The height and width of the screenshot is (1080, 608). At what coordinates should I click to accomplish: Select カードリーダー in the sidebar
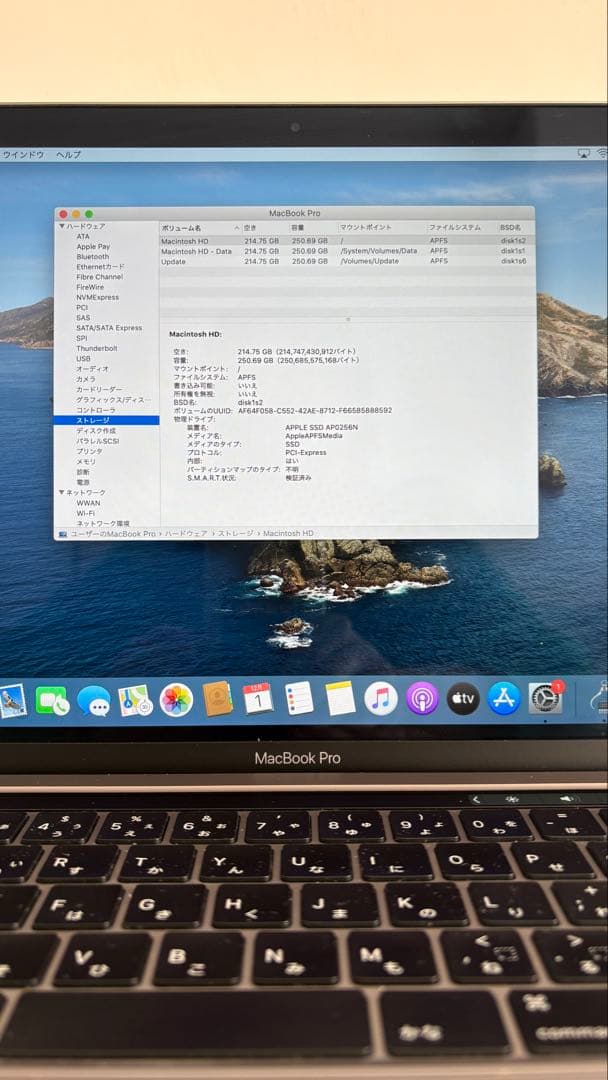point(99,389)
